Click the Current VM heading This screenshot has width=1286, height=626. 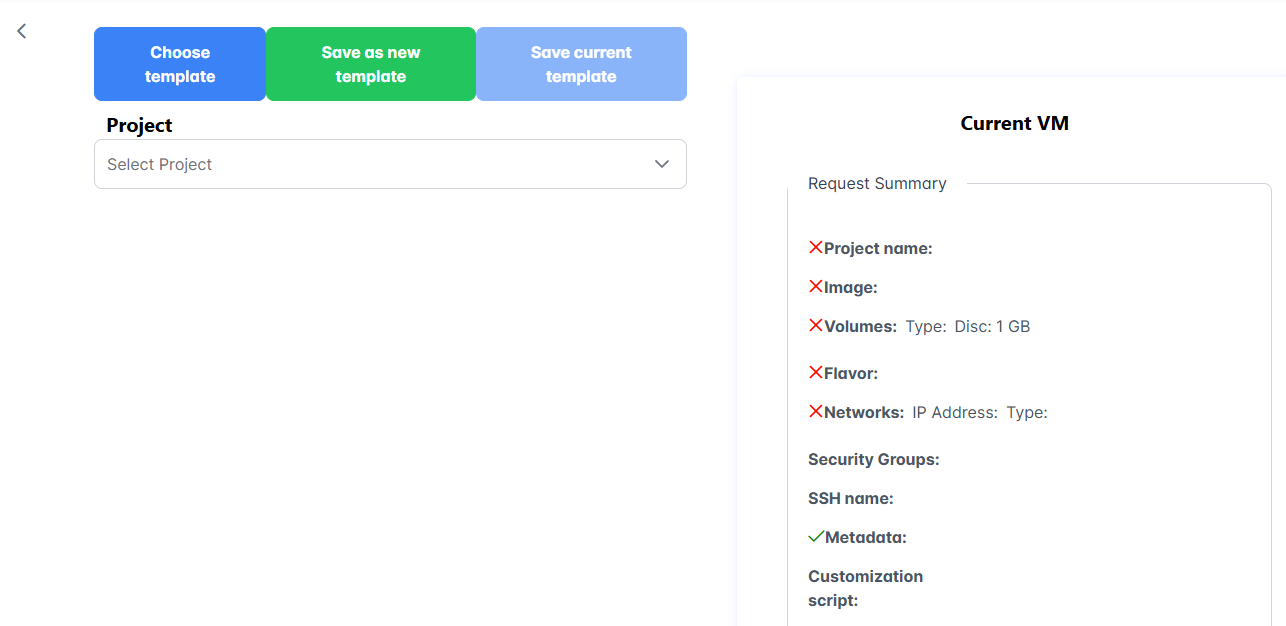[1014, 123]
